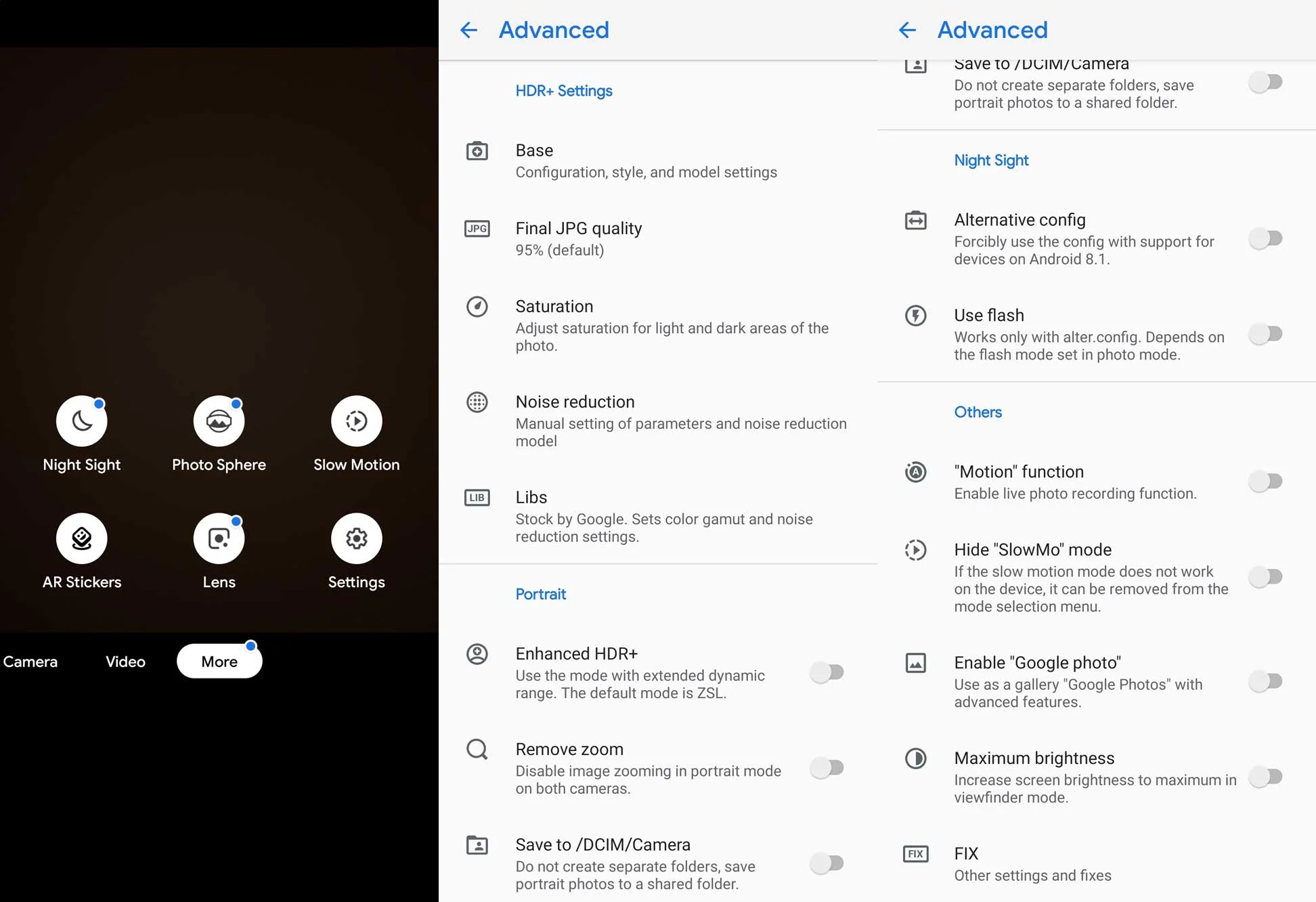1316x902 pixels.
Task: Navigate back from Advanced settings
Action: 467,30
